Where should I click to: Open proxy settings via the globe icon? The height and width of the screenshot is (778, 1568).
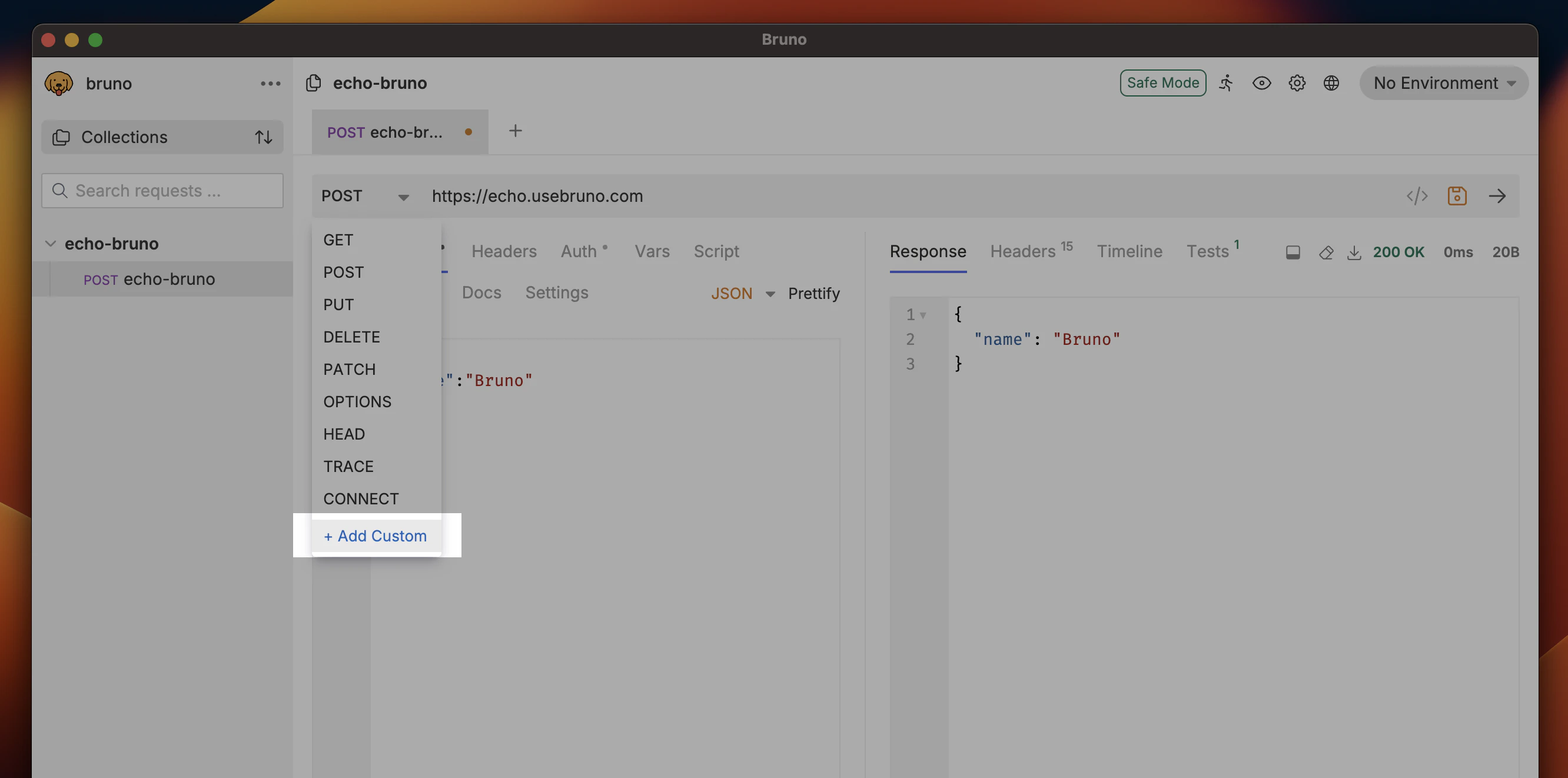pos(1332,84)
